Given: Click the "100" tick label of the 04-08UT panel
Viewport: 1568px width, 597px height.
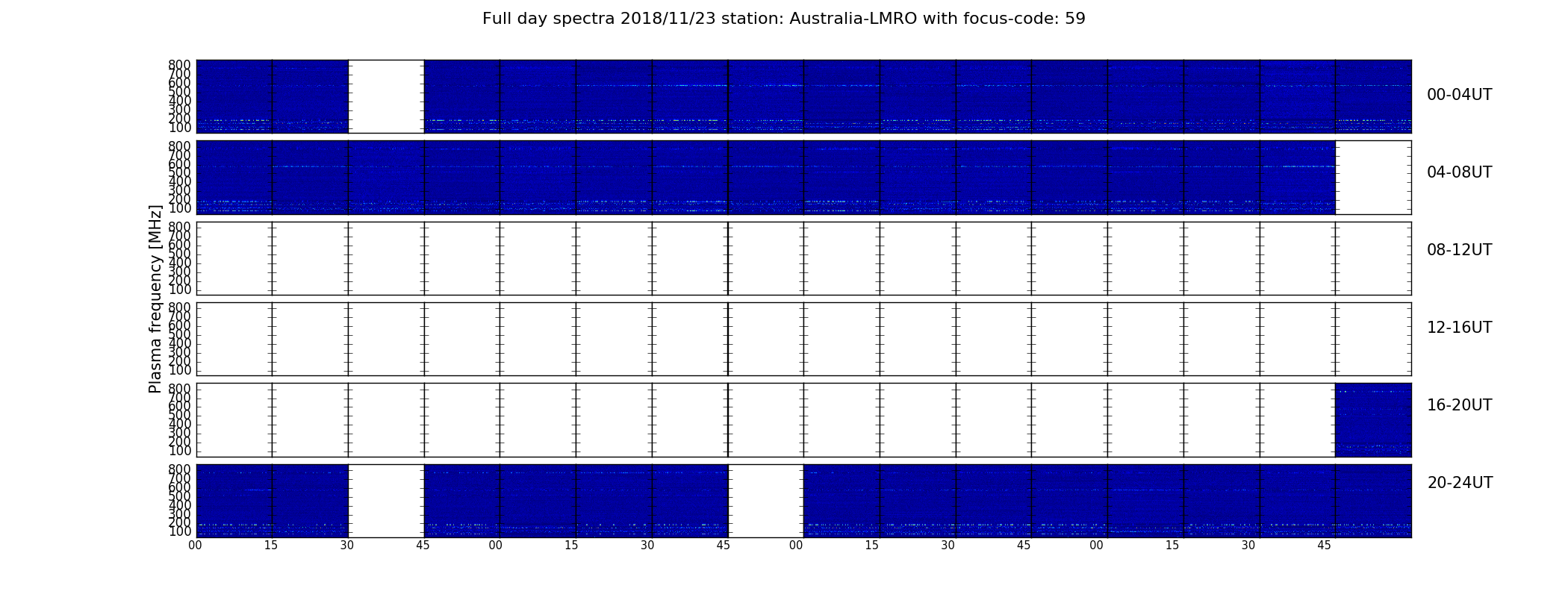Looking at the screenshot, I should coord(180,209).
